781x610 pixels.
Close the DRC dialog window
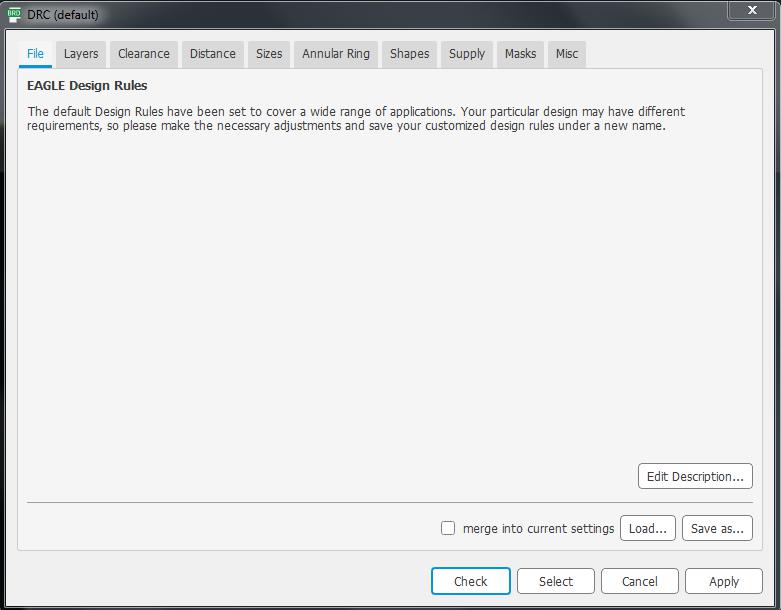tap(752, 10)
